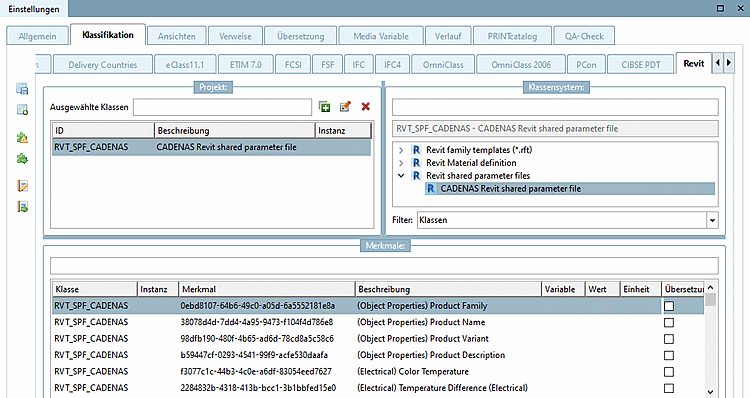Image resolution: width=750 pixels, height=398 pixels.
Task: Click the red X delete class icon
Action: pos(365,107)
